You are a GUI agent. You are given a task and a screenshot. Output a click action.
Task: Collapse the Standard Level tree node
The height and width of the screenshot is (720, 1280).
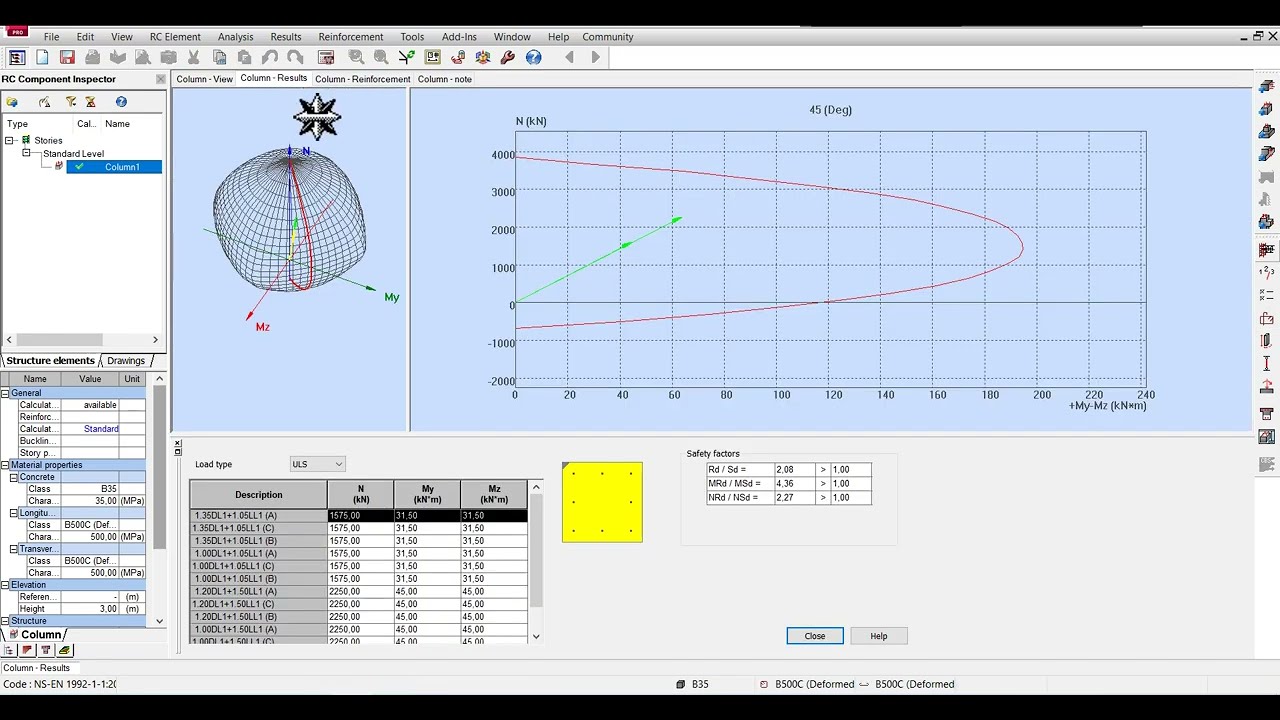click(x=26, y=154)
